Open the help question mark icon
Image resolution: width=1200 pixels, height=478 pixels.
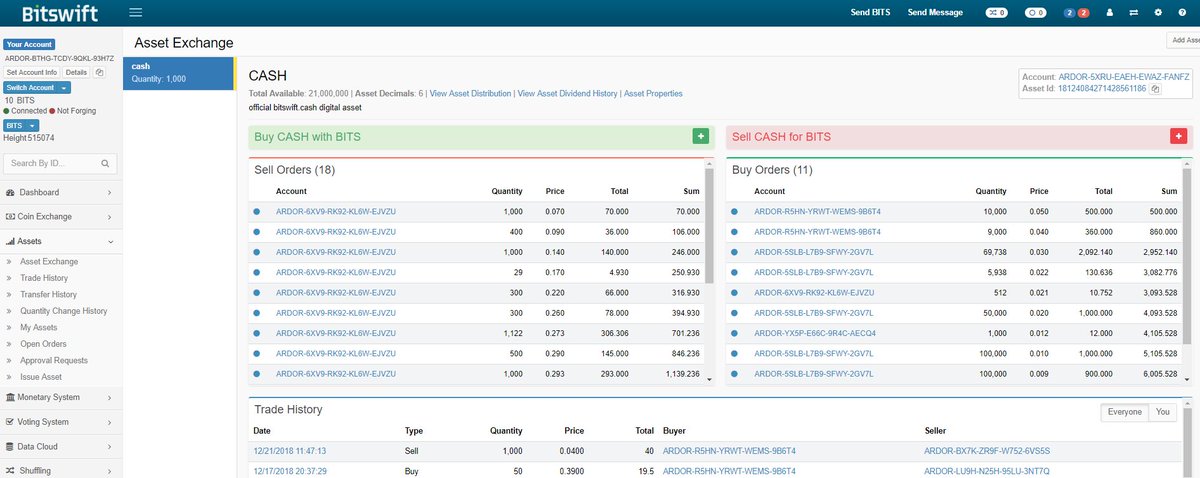[x=1183, y=13]
